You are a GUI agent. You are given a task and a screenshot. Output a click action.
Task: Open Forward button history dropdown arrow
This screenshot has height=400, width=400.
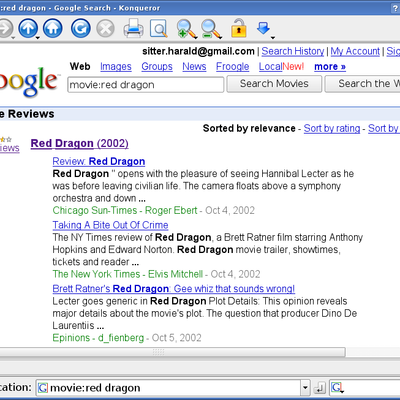[13, 38]
